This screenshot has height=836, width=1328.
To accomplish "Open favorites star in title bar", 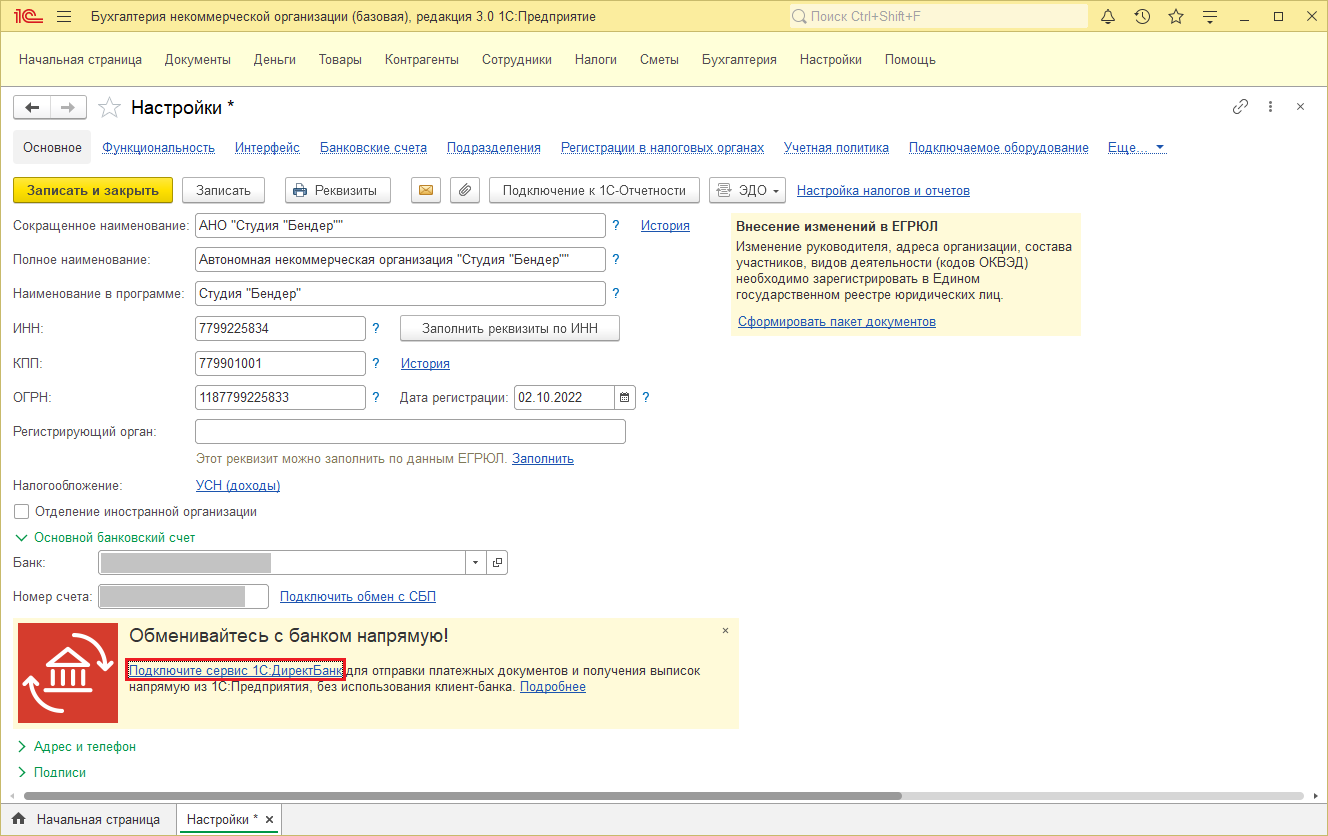I will point(1176,17).
